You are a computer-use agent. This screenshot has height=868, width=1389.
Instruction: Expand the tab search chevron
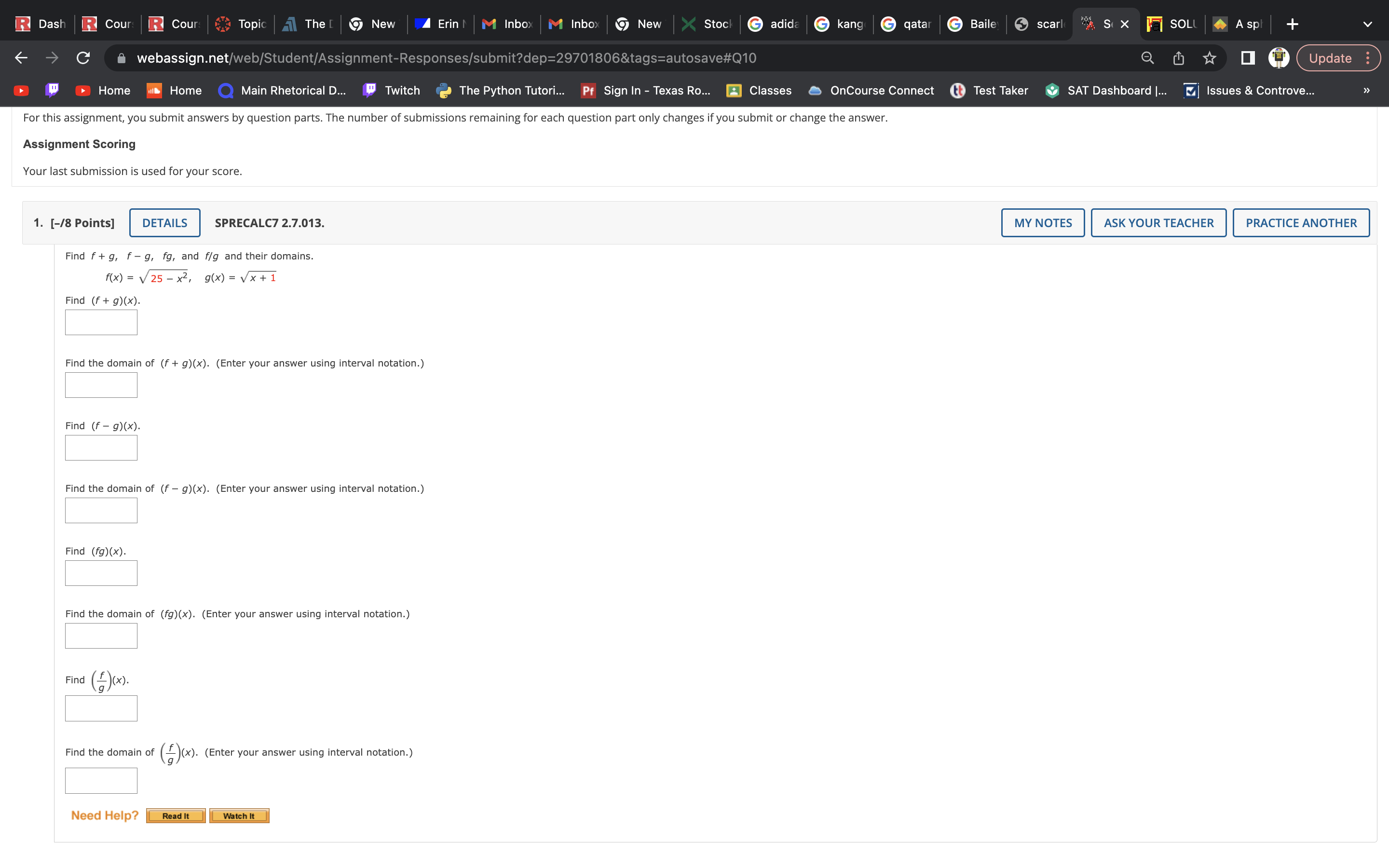(x=1367, y=24)
